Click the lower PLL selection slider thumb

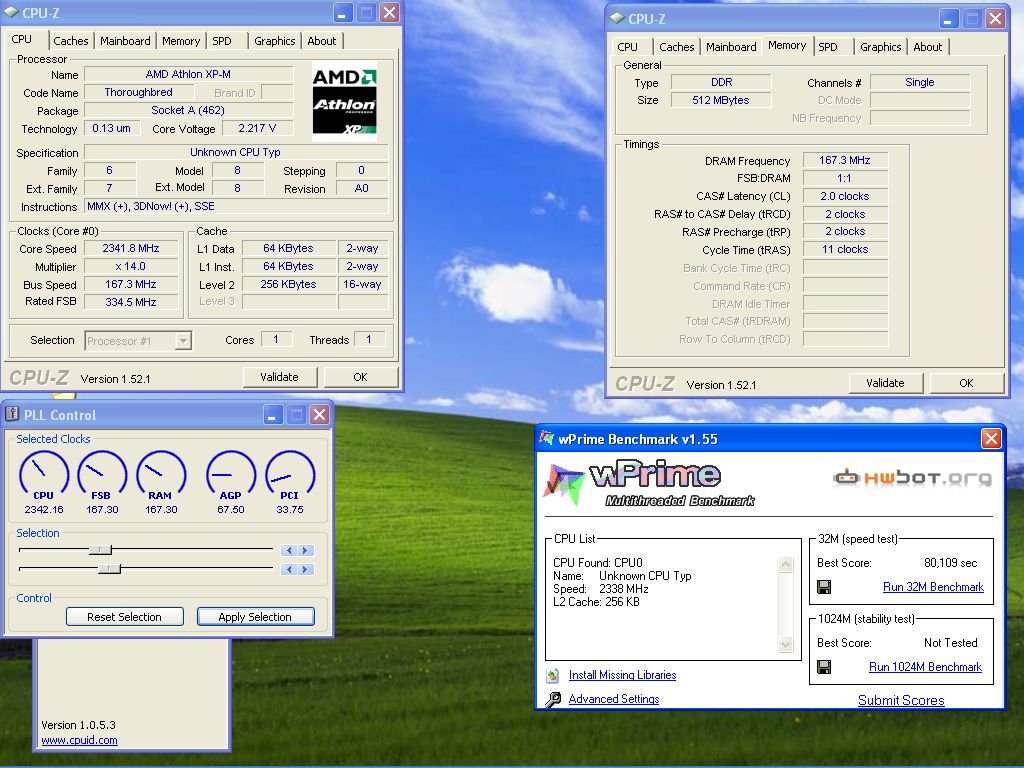pyautogui.click(x=110, y=569)
